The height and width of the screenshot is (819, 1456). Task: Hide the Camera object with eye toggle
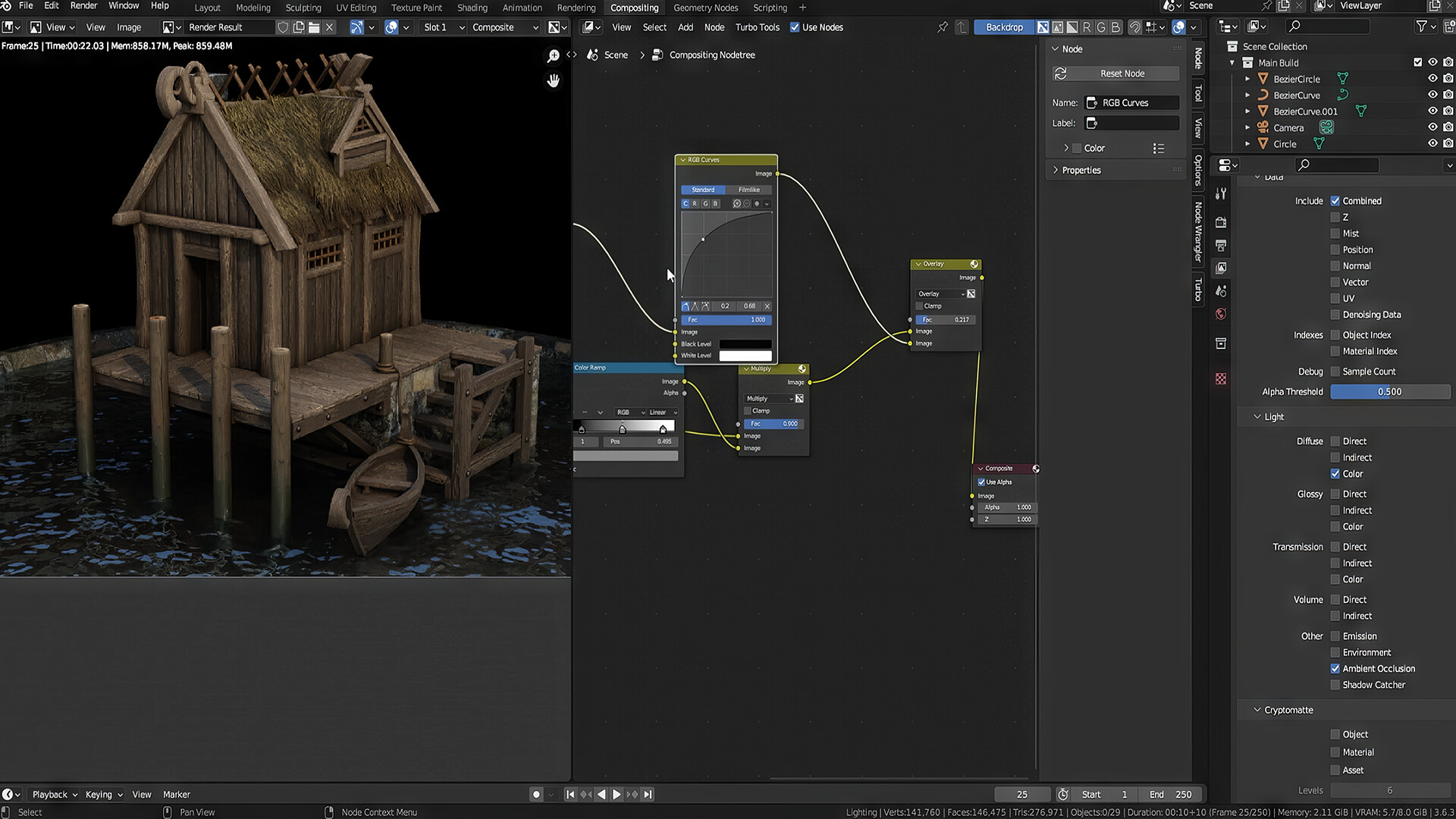1433,127
